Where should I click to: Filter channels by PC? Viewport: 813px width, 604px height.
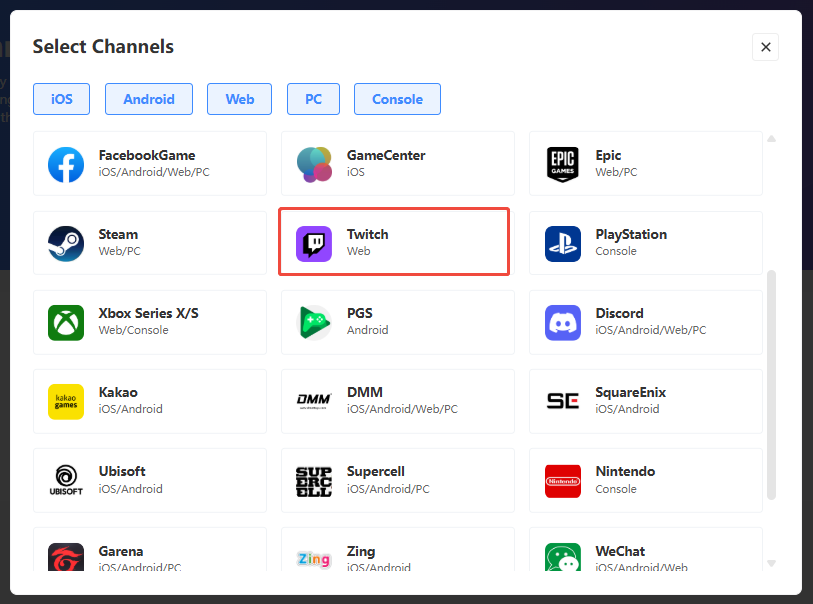[313, 99]
